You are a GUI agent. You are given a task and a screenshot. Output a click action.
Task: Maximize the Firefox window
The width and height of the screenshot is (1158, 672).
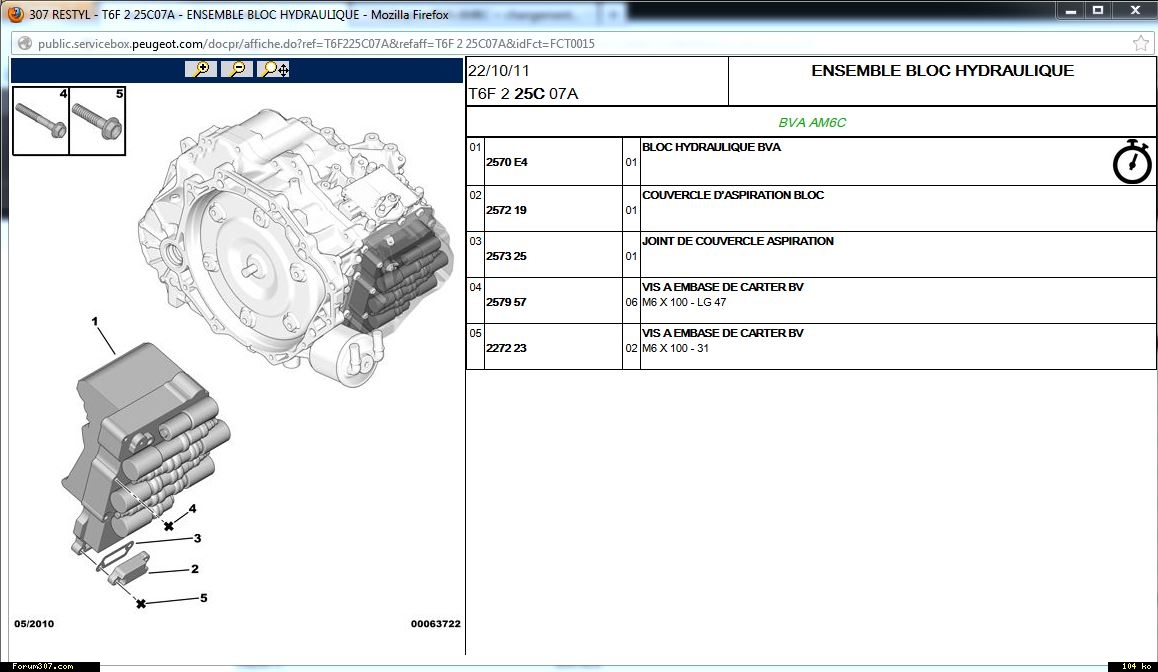click(x=1098, y=10)
